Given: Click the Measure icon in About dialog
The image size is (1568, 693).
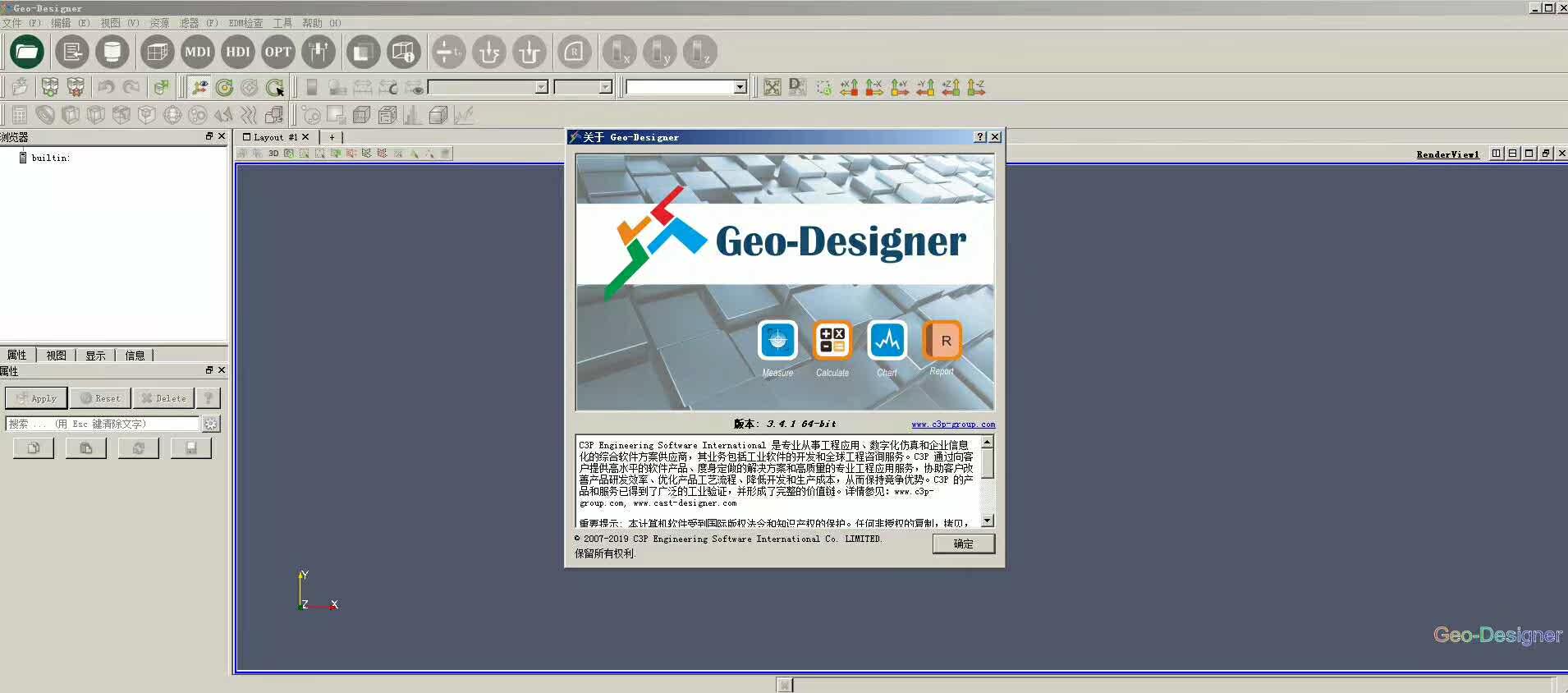Looking at the screenshot, I should click(777, 340).
